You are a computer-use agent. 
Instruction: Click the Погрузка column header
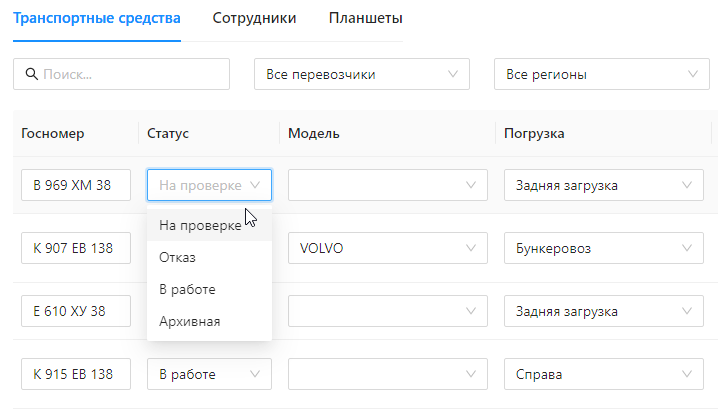pos(534,133)
